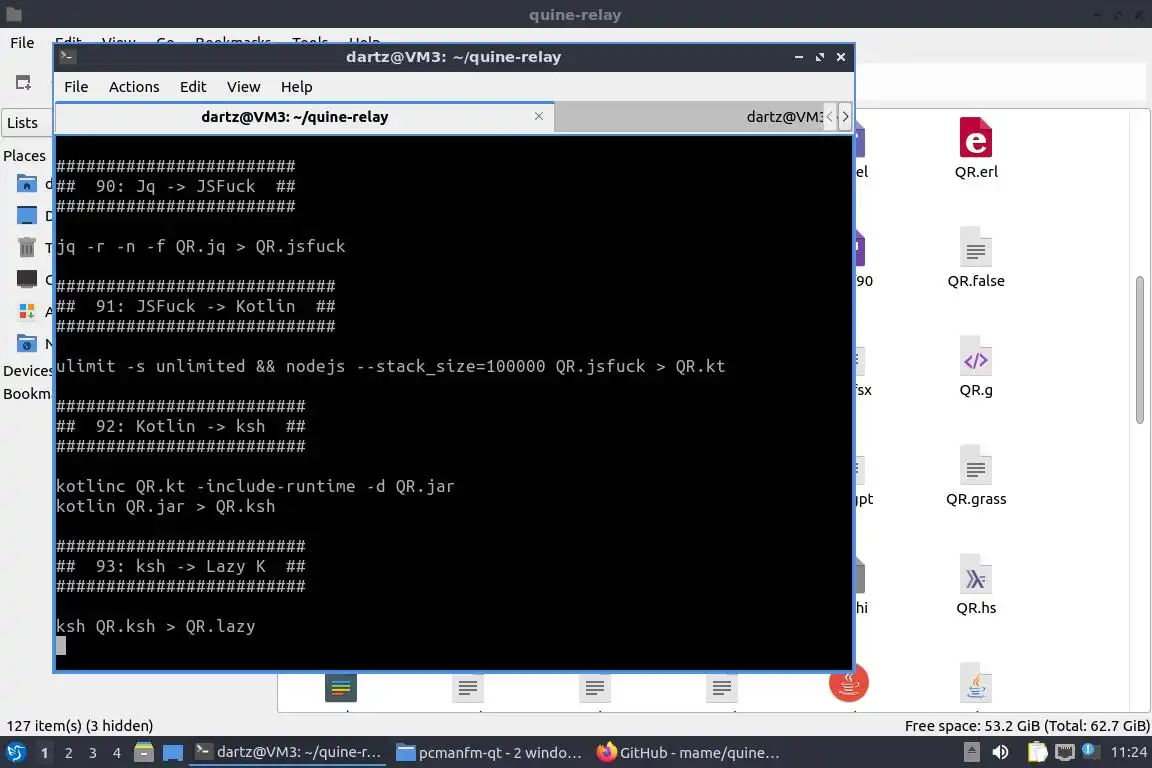Switch to virtual desktop 4
Image resolution: width=1152 pixels, height=768 pixels.
pyautogui.click(x=117, y=753)
